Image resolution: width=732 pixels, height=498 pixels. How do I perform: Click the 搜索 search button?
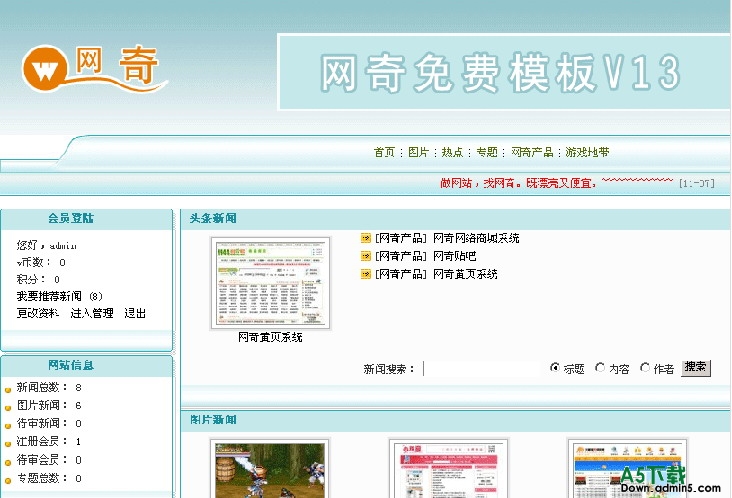pyautogui.click(x=696, y=368)
